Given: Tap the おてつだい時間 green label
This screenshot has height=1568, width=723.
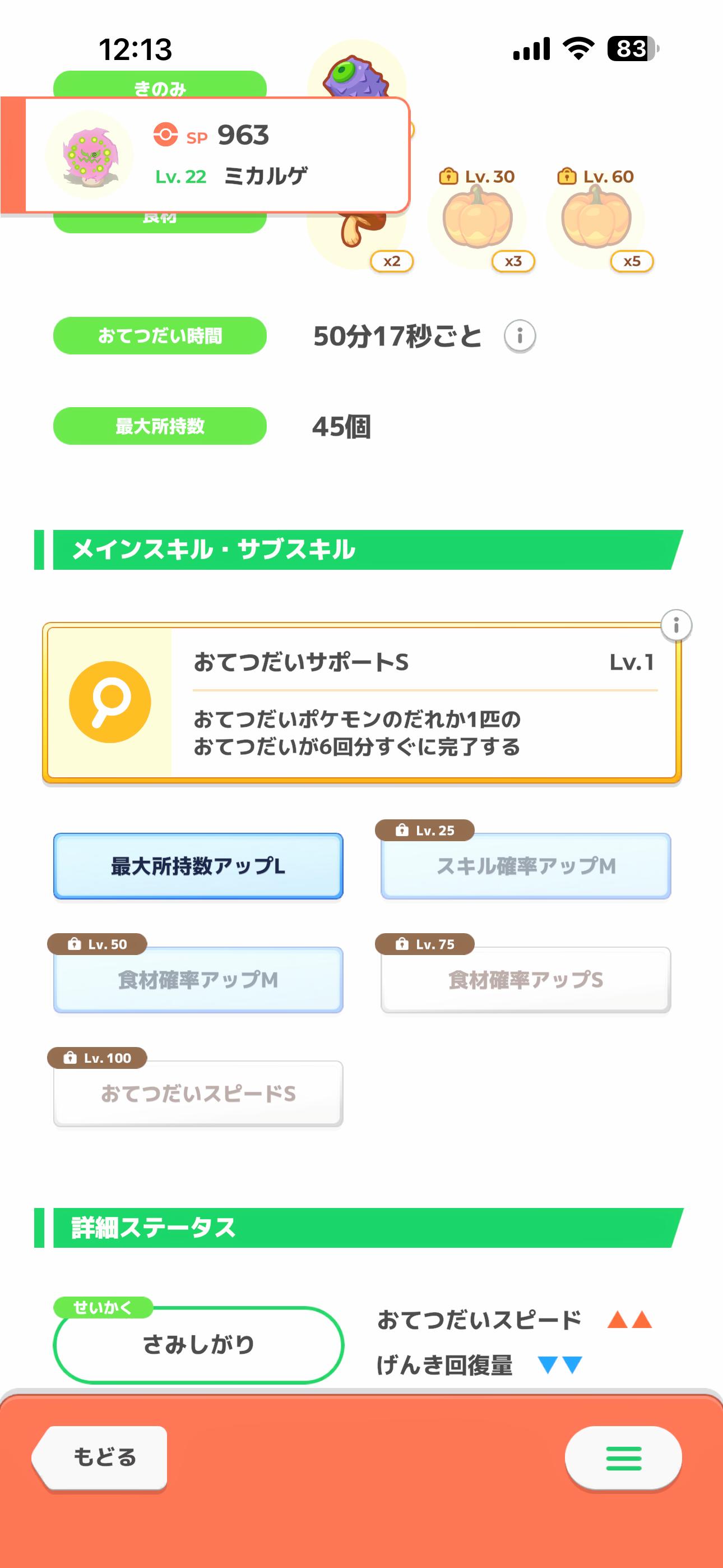Looking at the screenshot, I should point(159,335).
